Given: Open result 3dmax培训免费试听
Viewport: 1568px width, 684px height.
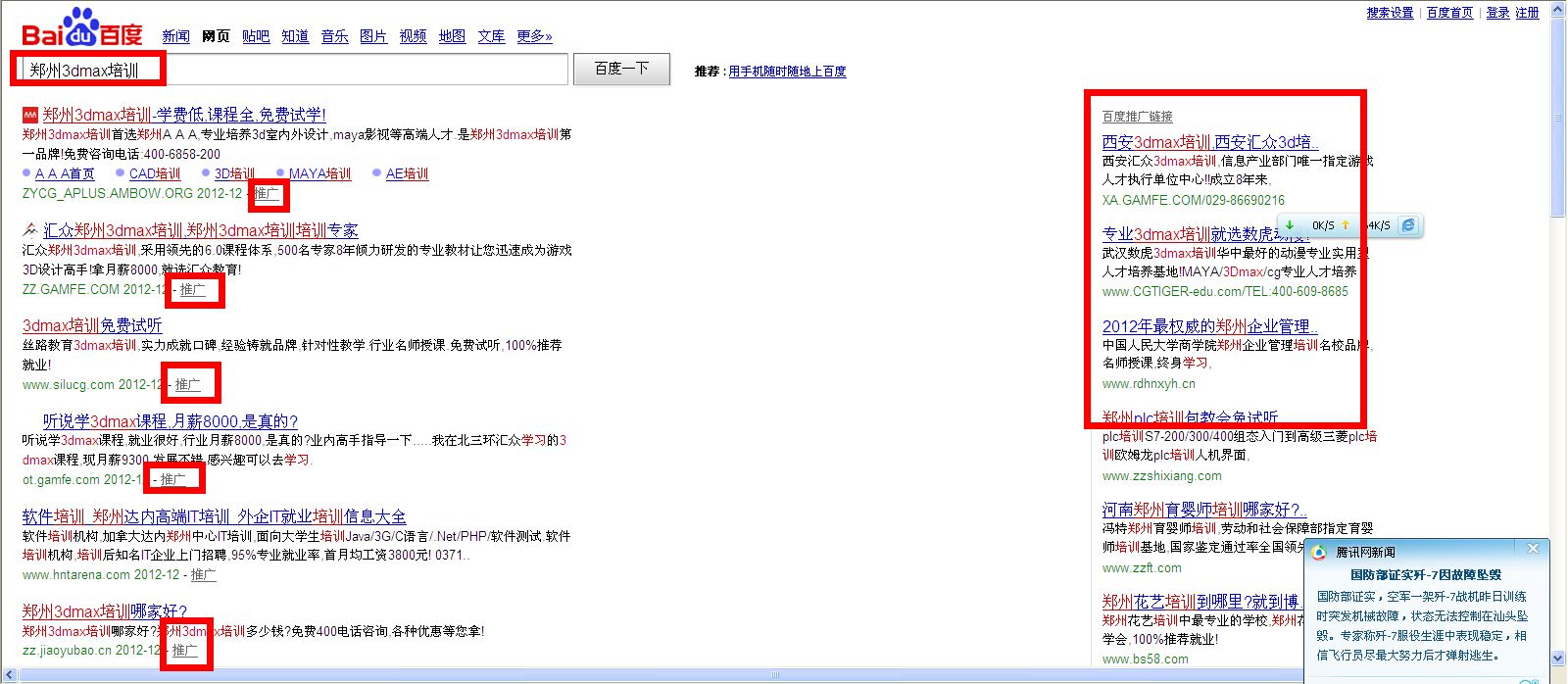Looking at the screenshot, I should point(92,325).
